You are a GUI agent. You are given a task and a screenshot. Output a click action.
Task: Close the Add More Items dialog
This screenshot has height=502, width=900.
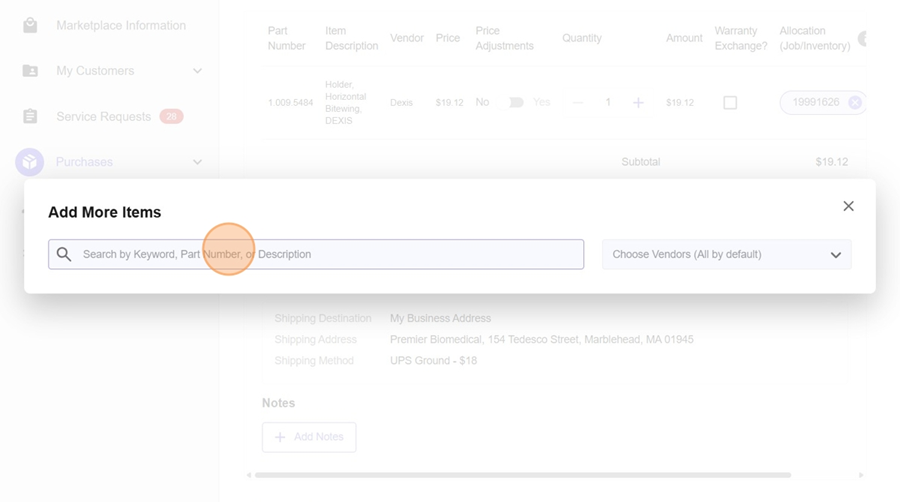point(848,206)
